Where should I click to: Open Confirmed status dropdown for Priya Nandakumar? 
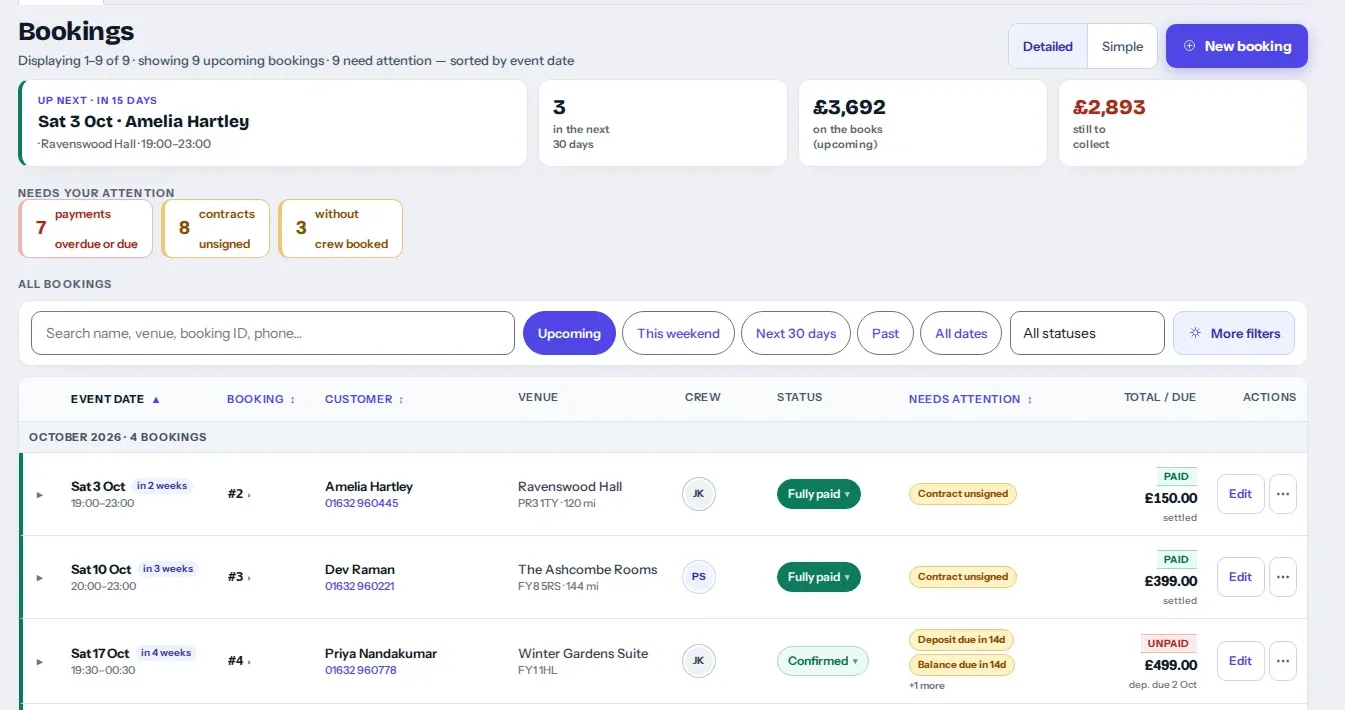click(822, 661)
